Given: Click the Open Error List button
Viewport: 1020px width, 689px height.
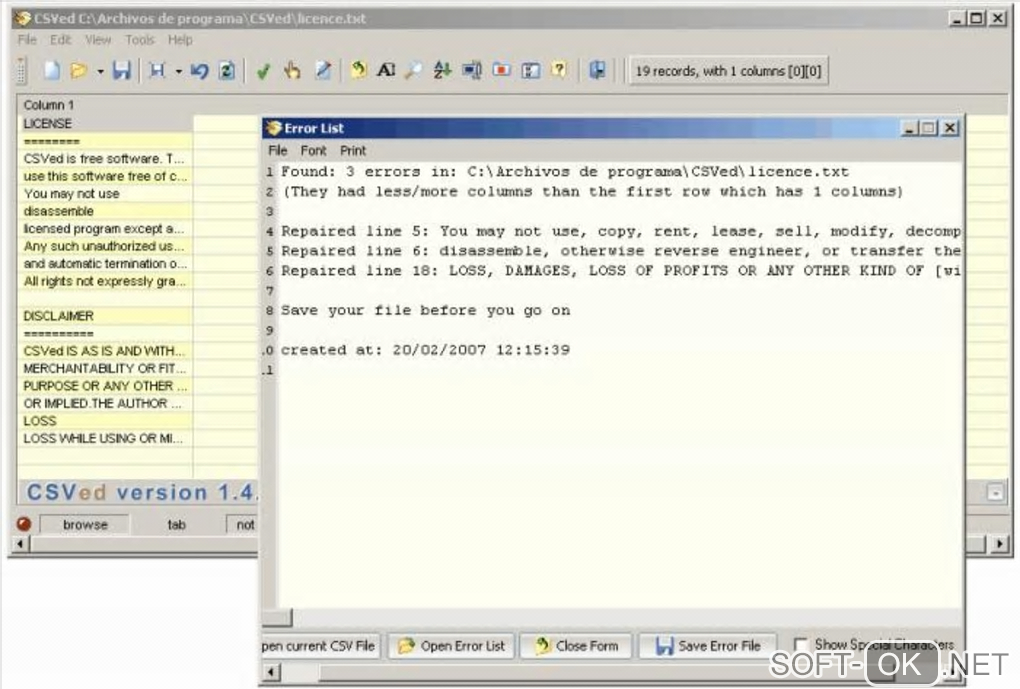Looking at the screenshot, I should pyautogui.click(x=452, y=646).
